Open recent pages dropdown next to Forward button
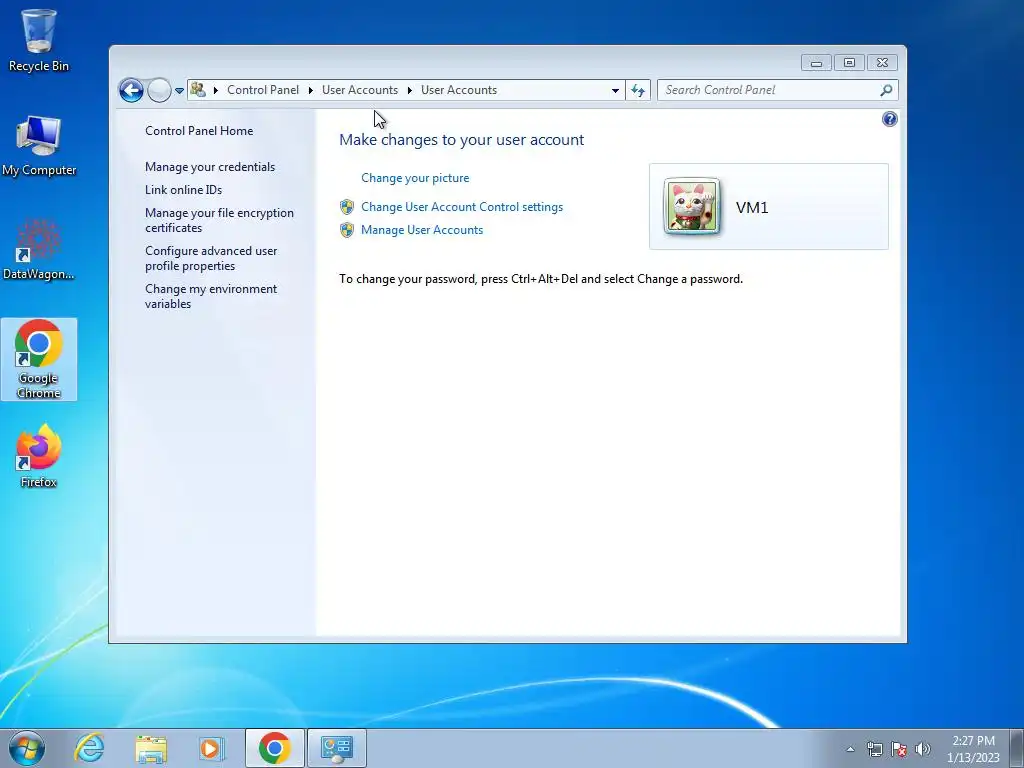1024x768 pixels. click(x=179, y=91)
